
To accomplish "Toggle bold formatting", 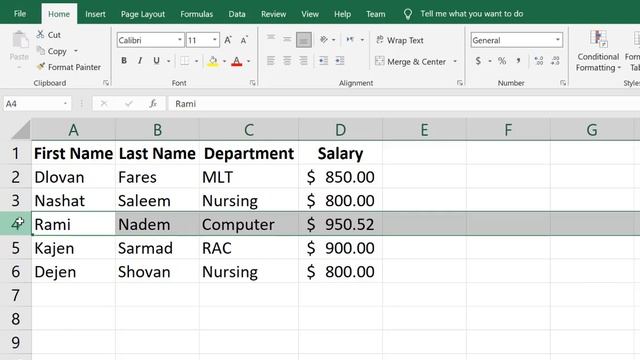I will click(x=124, y=61).
